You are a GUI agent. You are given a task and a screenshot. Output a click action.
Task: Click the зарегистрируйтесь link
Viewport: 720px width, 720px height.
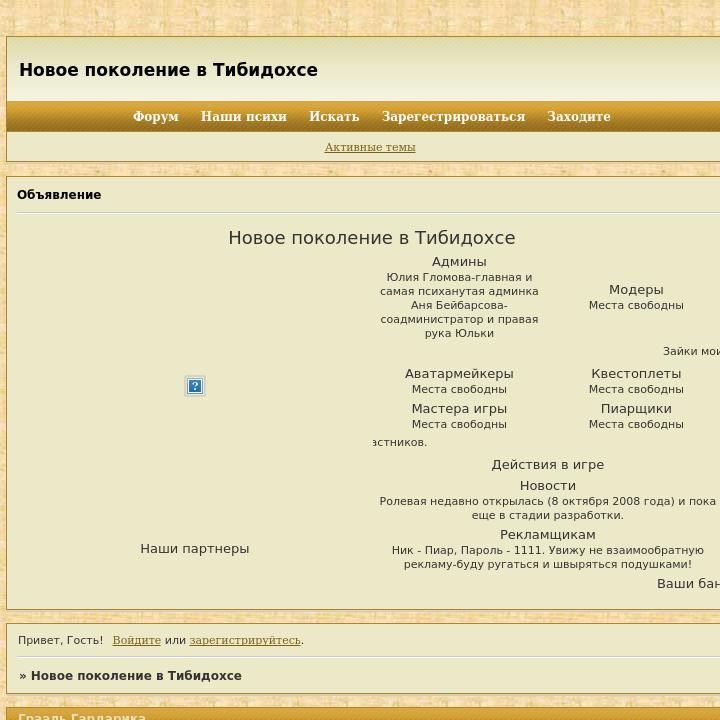click(x=245, y=640)
